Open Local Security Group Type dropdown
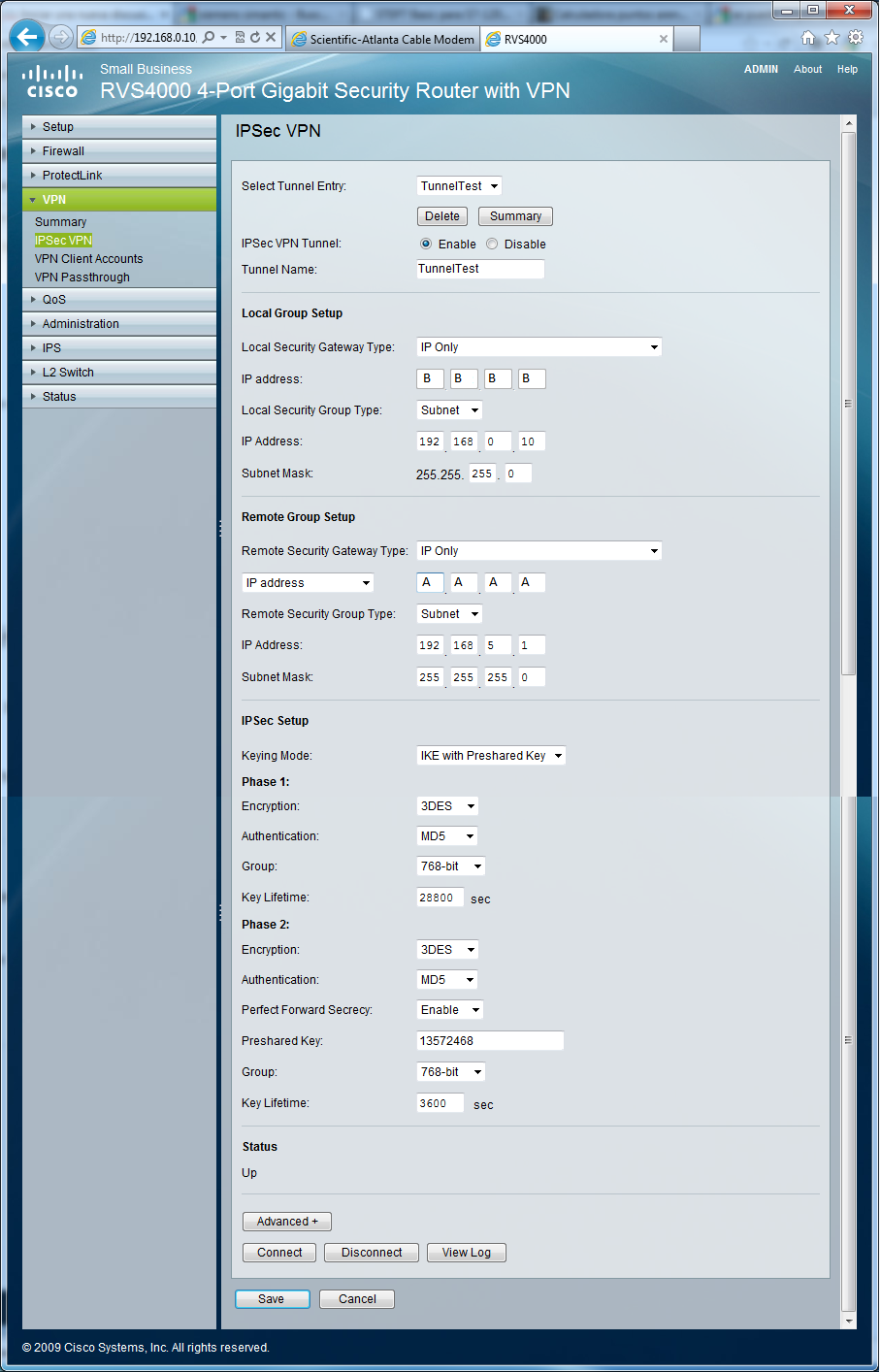The image size is (881, 1372). 449,410
